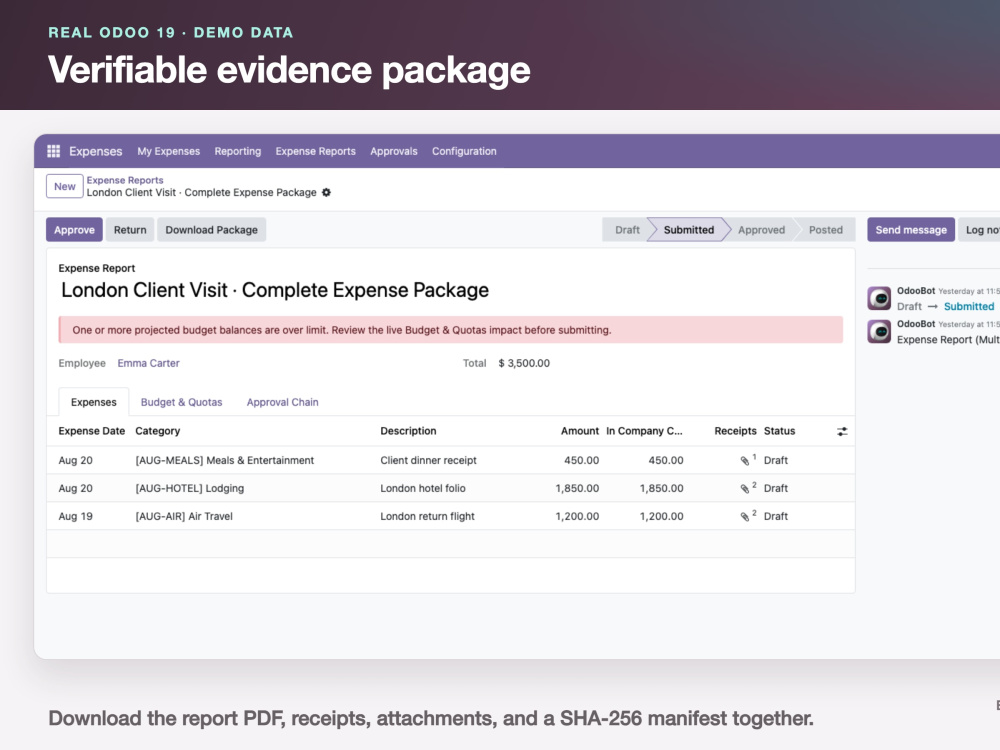Sort by Description column header
Viewport: 1000px width, 750px height.
(x=408, y=431)
